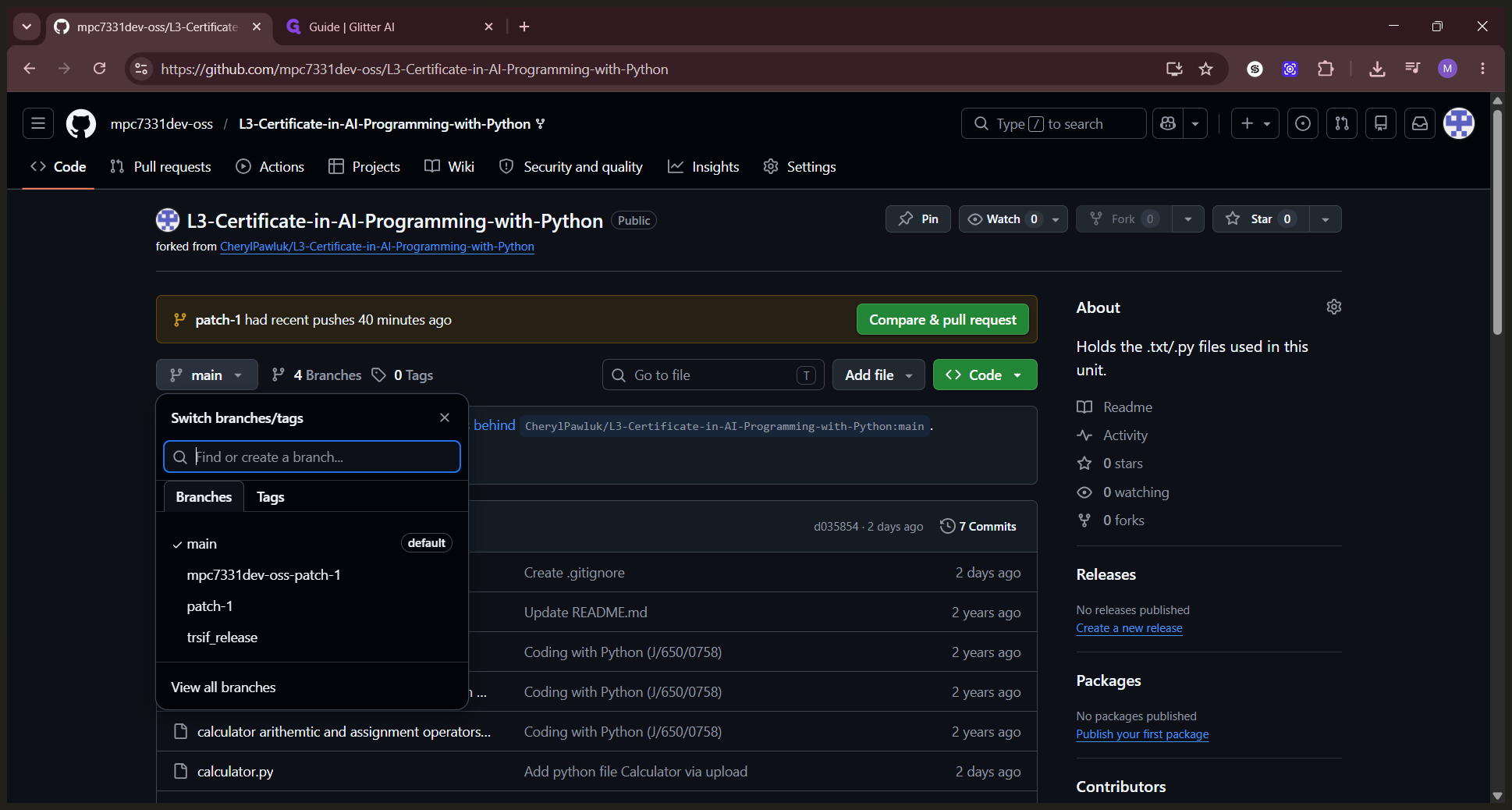The width and height of the screenshot is (1512, 810).
Task: View the 0 Tags page
Action: pos(403,375)
